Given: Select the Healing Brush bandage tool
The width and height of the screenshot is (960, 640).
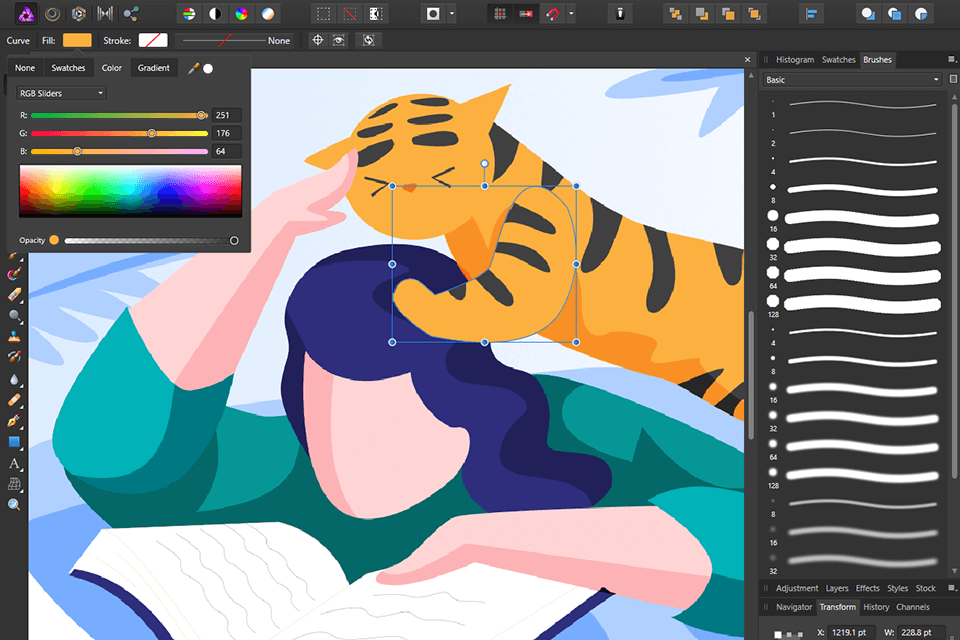Looking at the screenshot, I should (x=14, y=400).
